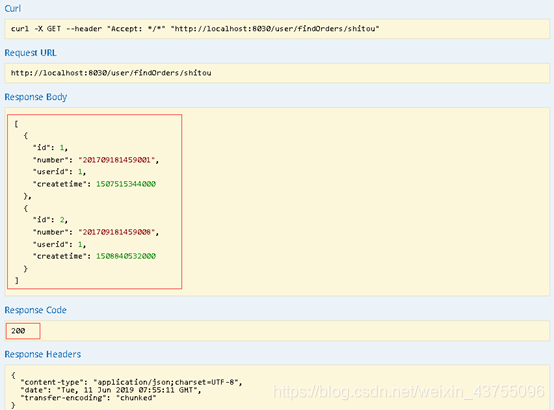Select the 200 response code value
Screen dimensions: 554x410
click(x=18, y=331)
